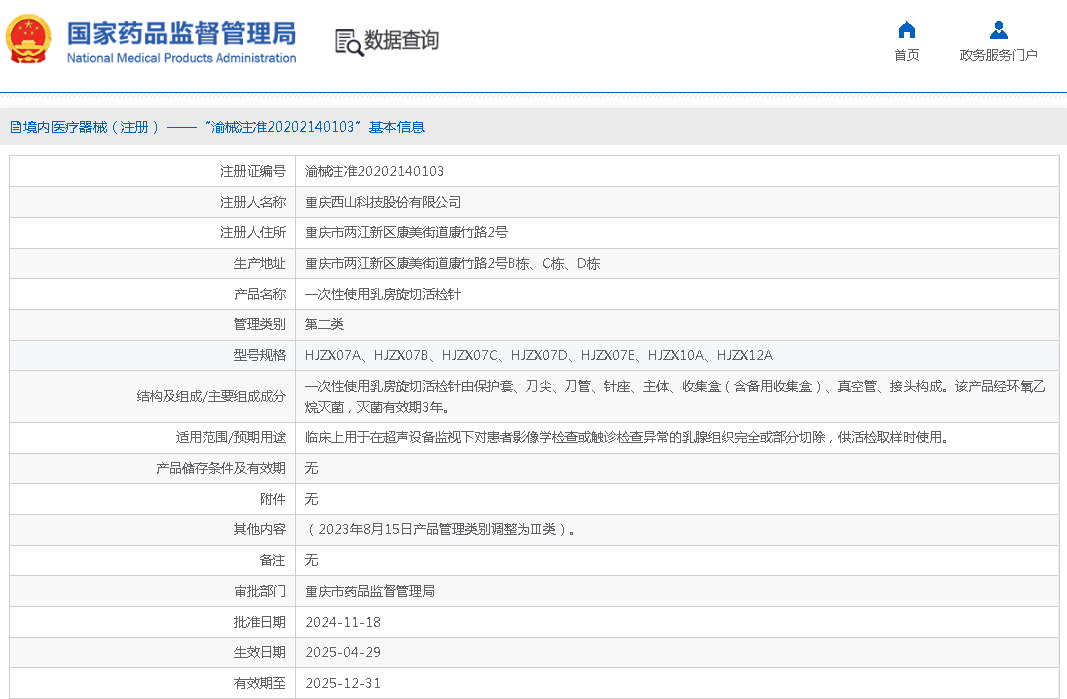1067x699 pixels.
Task: Click the management category 第二类 value
Action: coord(324,324)
